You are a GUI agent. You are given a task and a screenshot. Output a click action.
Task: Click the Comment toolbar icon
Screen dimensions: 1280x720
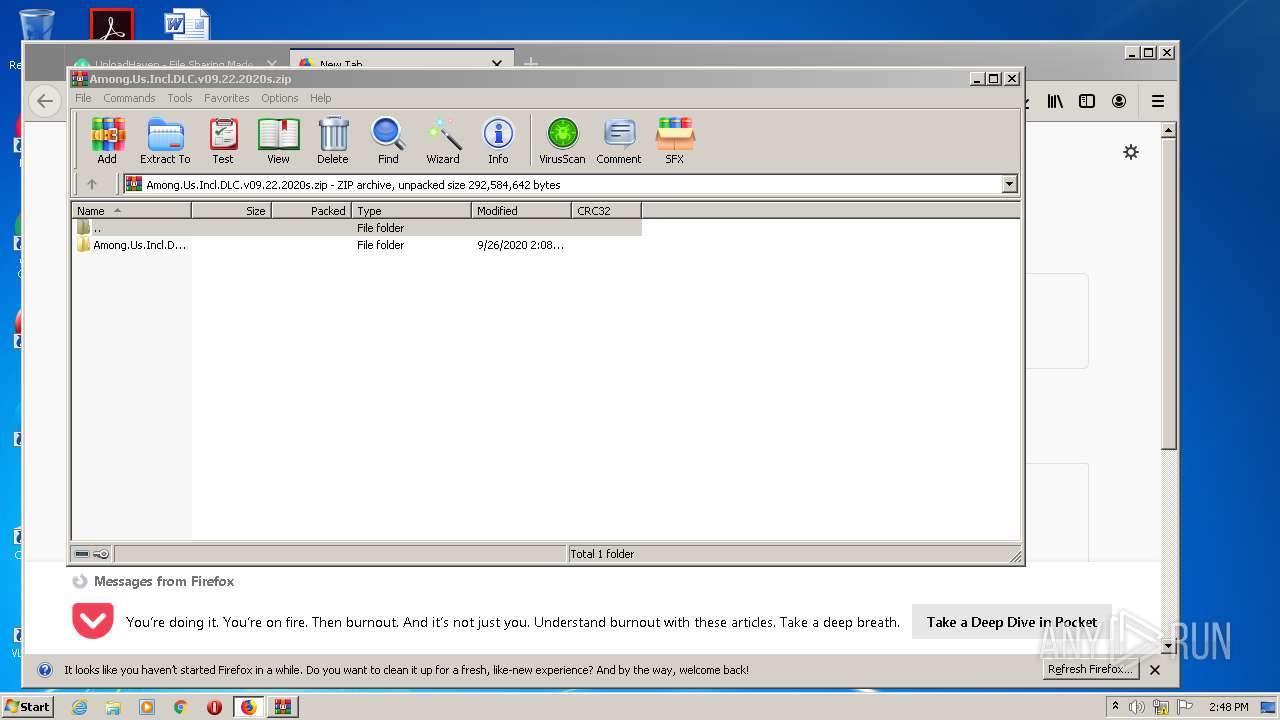point(619,140)
